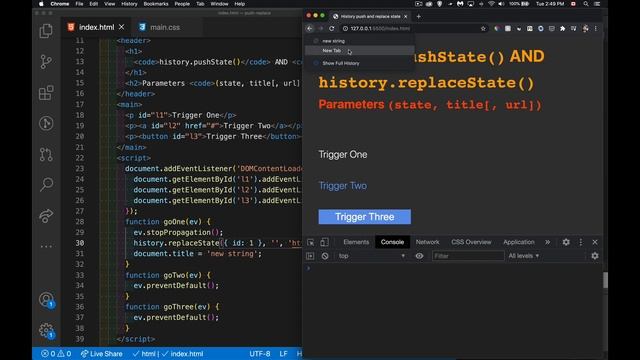Open the Application DevTools tab
Image resolution: width=640 pixels, height=360 pixels.
519,242
